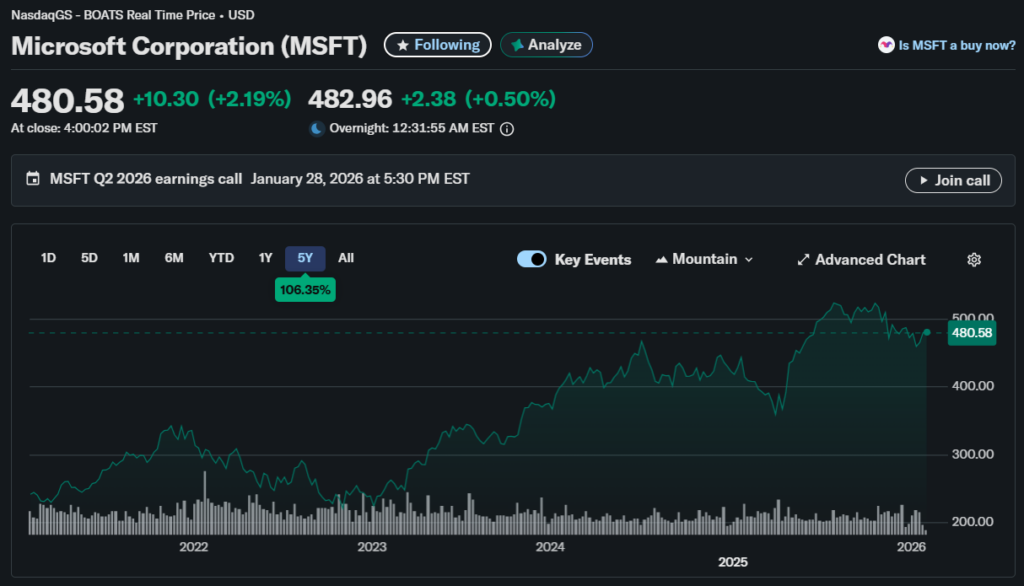Switch chart to 1Y range
Viewport: 1024px width, 586px height.
point(265,258)
